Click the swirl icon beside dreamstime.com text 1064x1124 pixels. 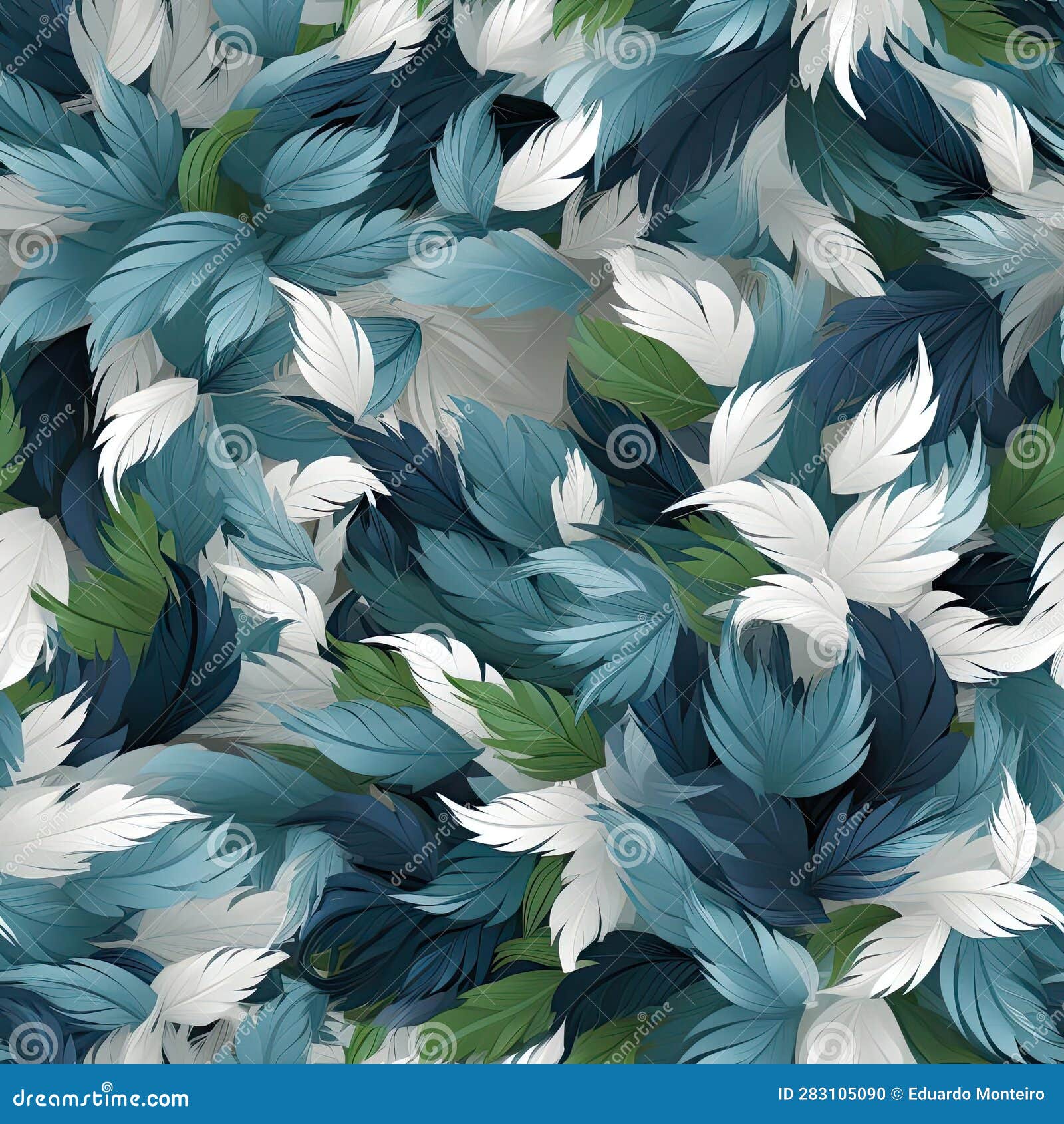pyautogui.click(x=106, y=1086)
